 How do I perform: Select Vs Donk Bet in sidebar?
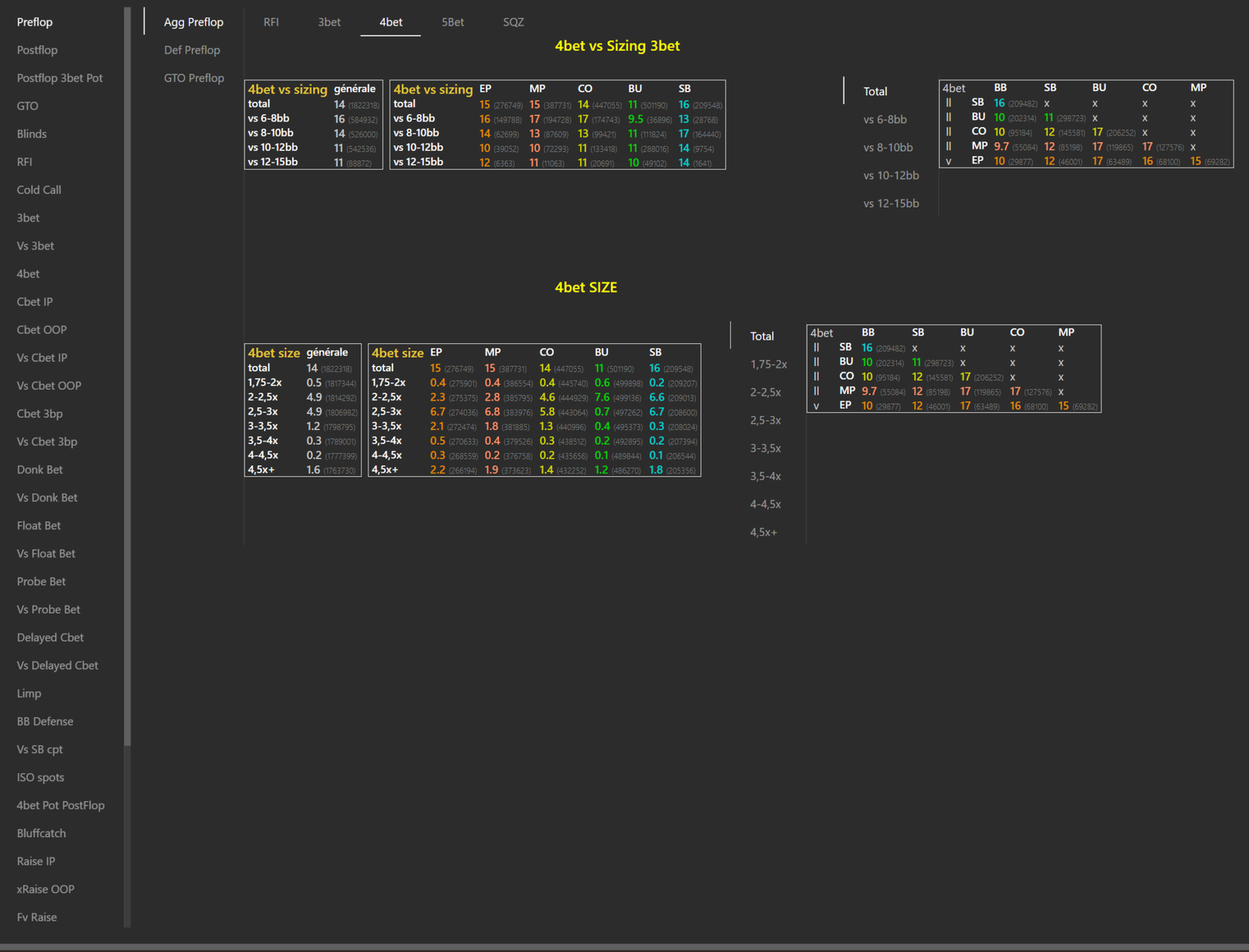click(48, 498)
